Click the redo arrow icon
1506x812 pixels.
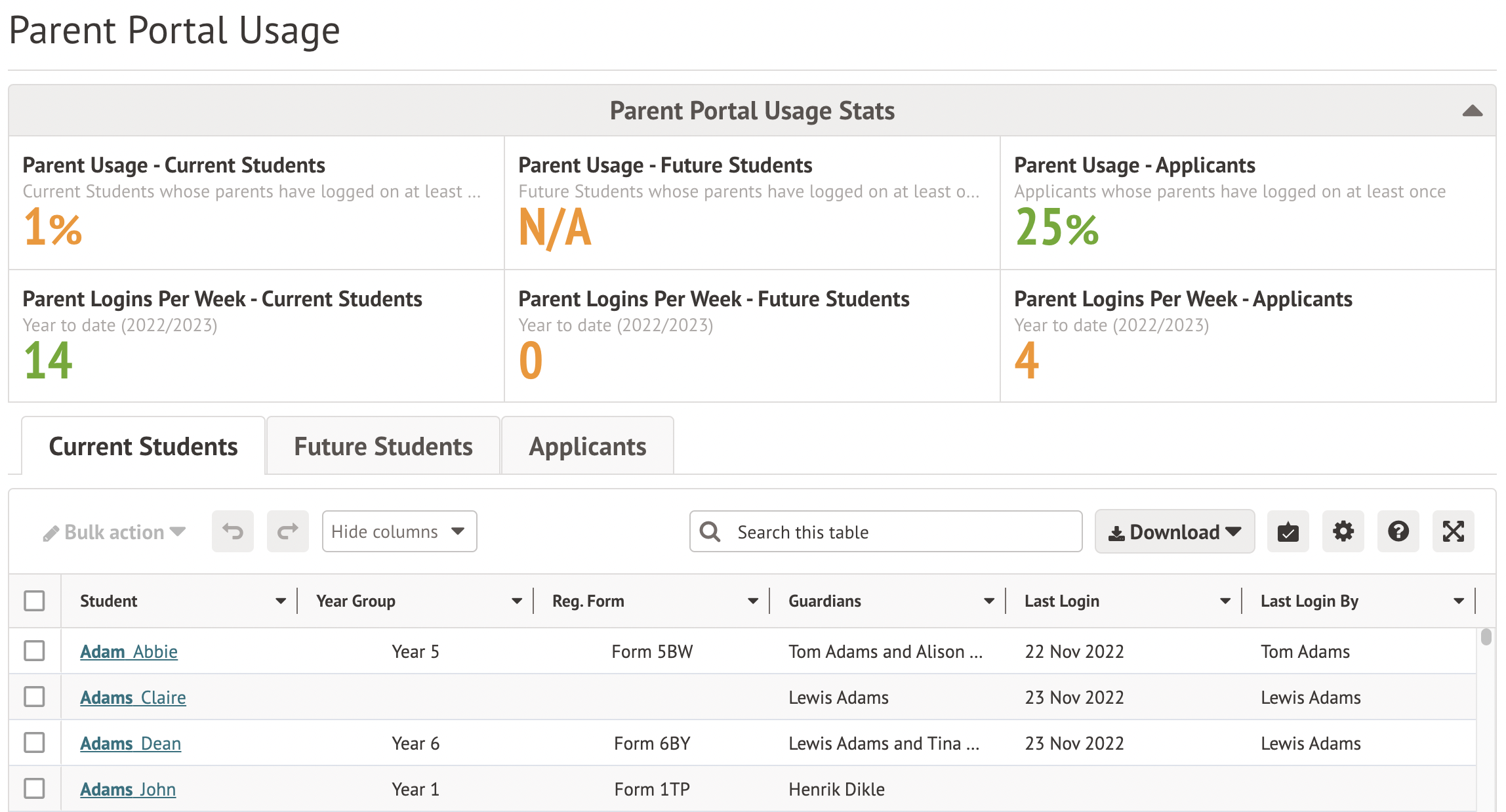[x=287, y=531]
